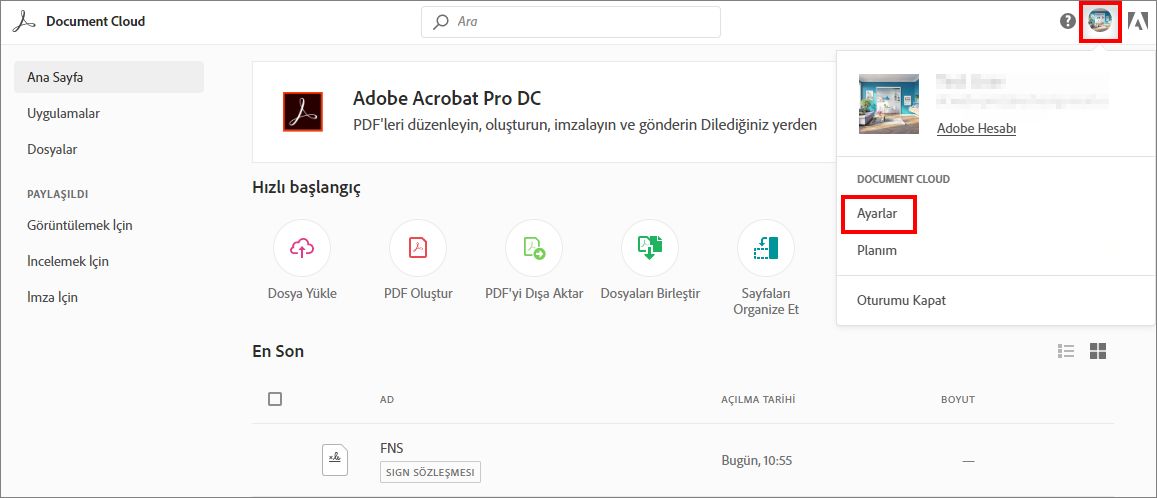The height and width of the screenshot is (498, 1157).
Task: Click the Document Cloud Acrobat logo icon
Action: pos(25,21)
